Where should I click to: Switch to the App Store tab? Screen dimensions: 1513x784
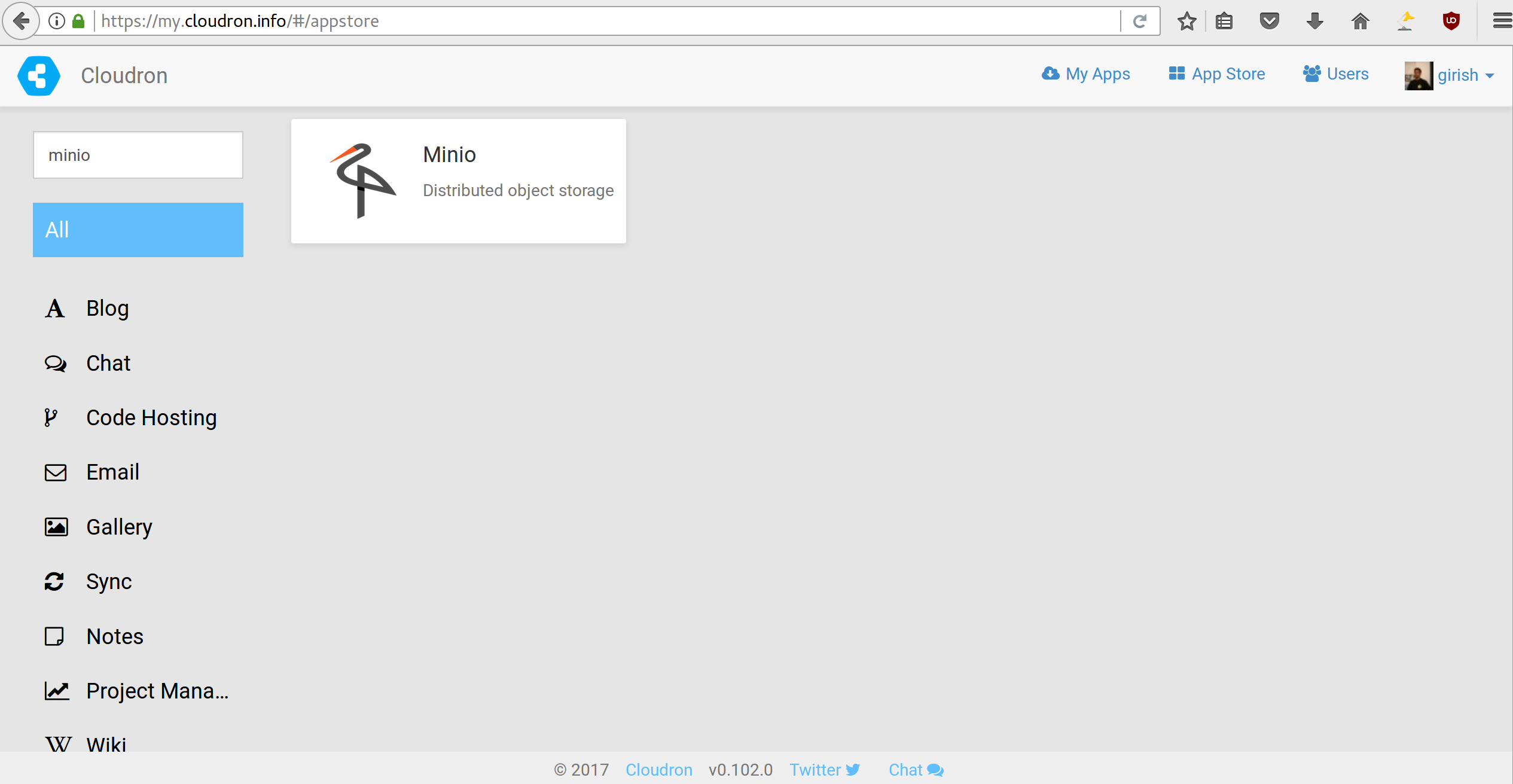[x=1216, y=74]
